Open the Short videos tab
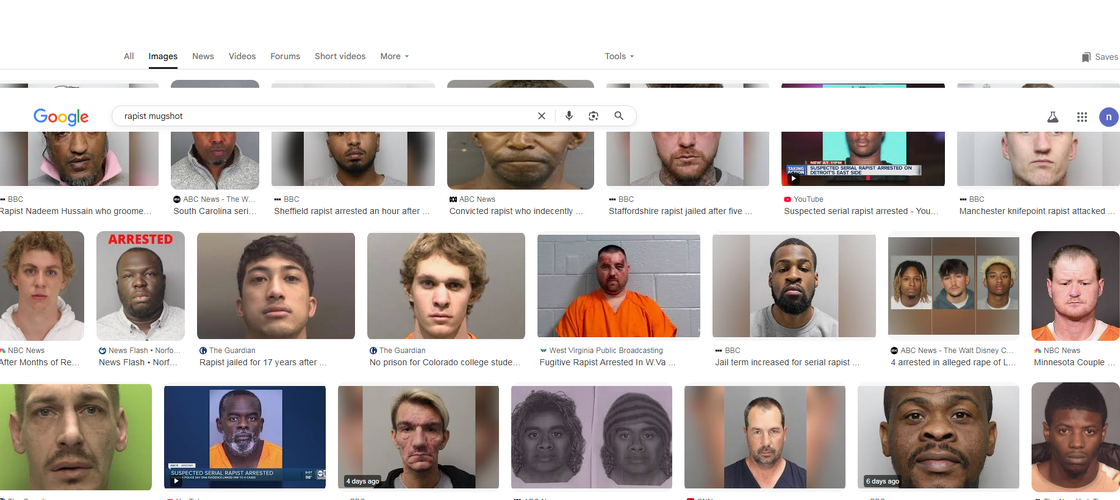The image size is (1120, 500). tap(340, 56)
